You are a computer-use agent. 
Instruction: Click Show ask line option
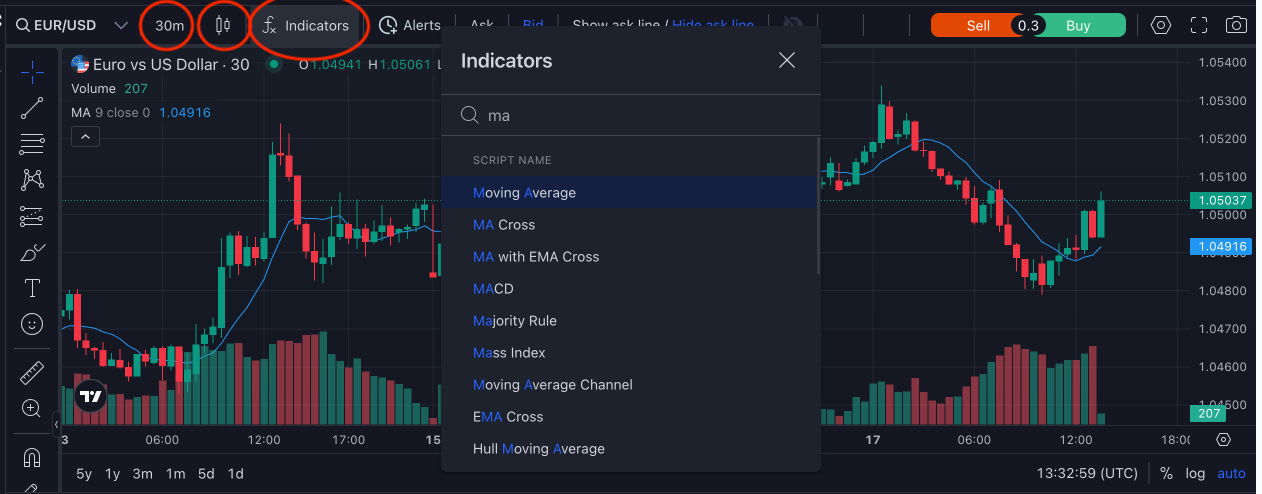pos(619,25)
